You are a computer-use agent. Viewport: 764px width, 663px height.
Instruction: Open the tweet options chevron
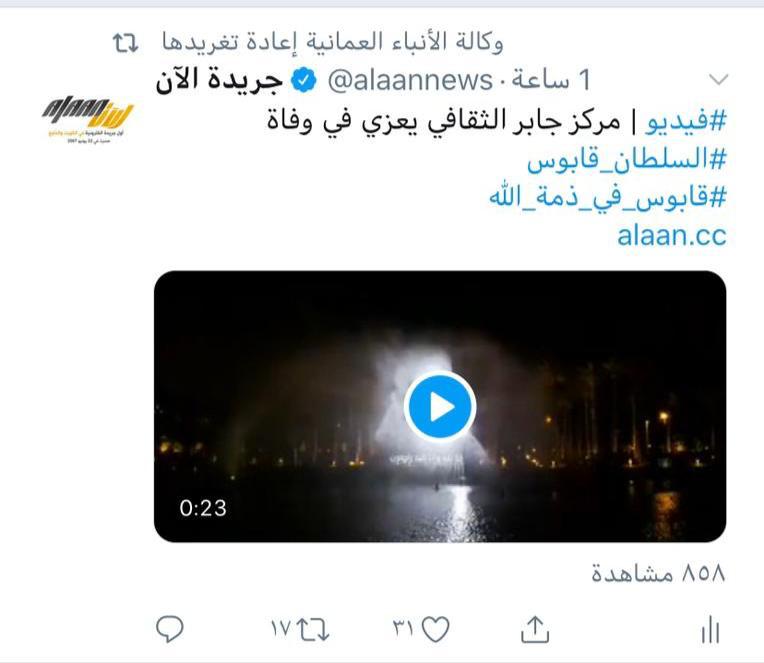(719, 79)
